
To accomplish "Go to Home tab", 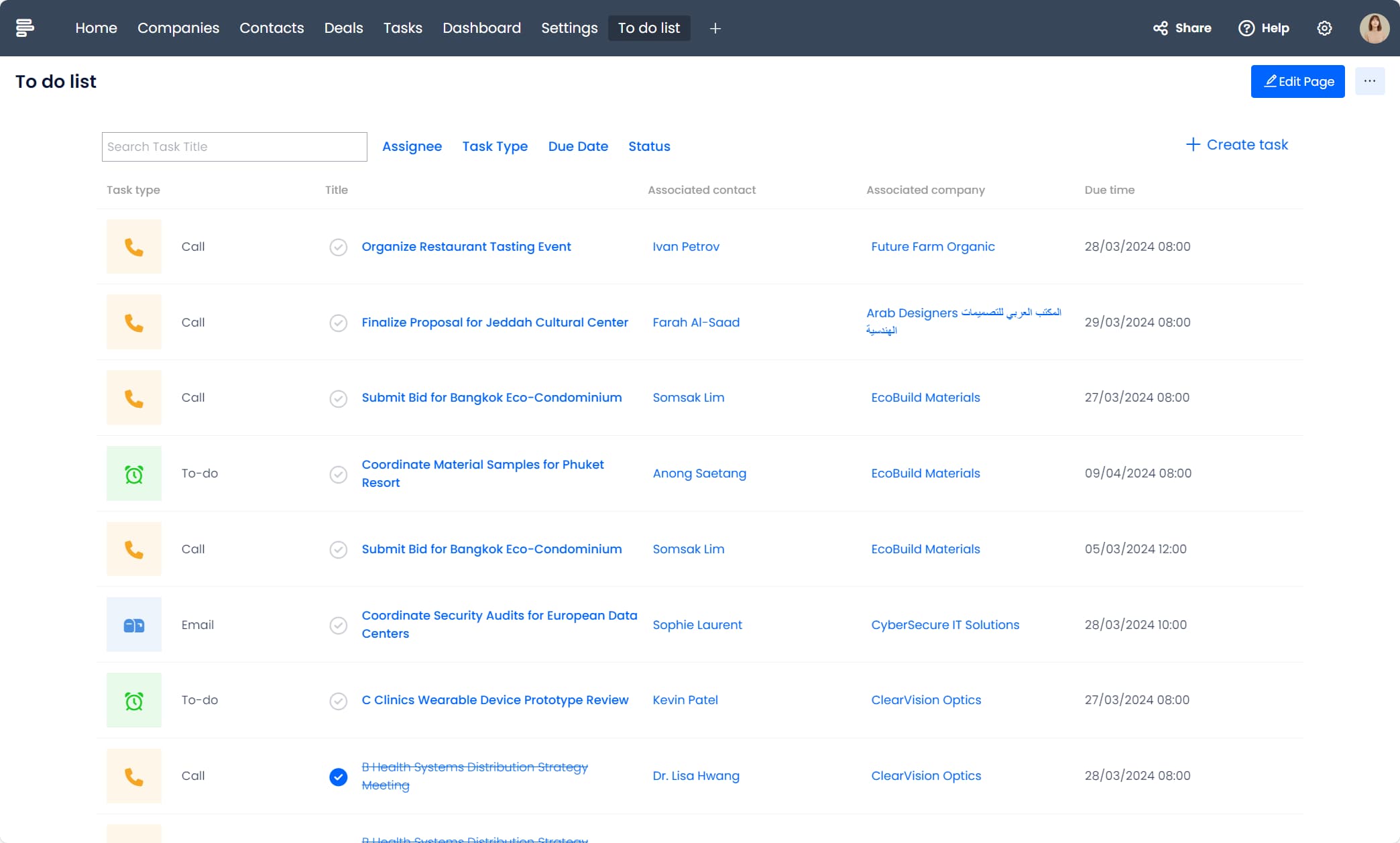I will [x=96, y=28].
